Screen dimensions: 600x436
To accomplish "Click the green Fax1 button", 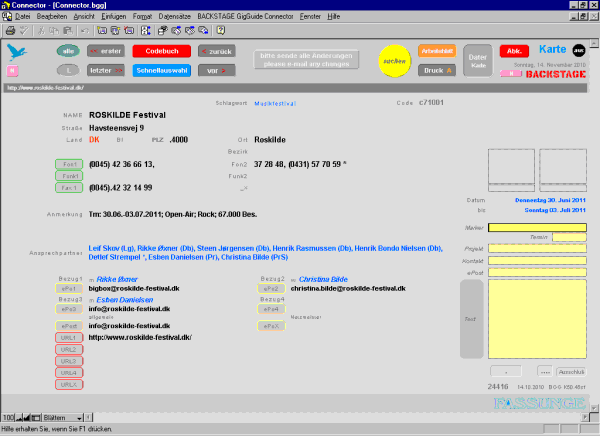I will [69, 187].
